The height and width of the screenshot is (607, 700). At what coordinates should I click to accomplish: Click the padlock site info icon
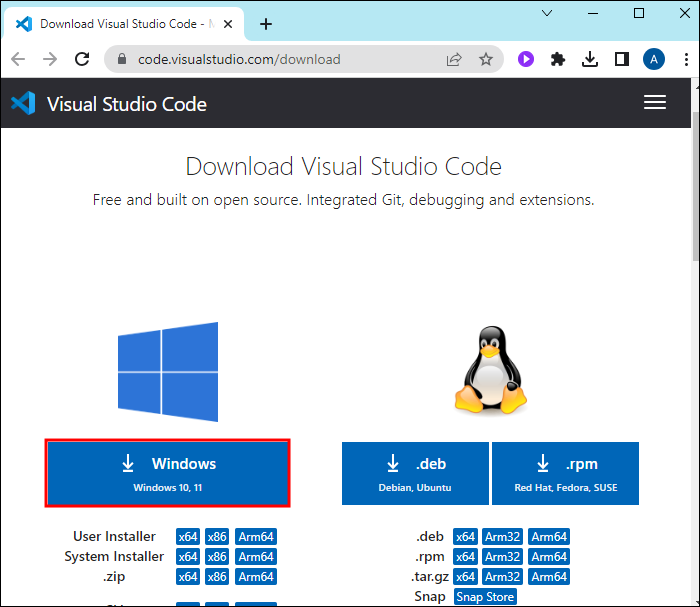[122, 59]
